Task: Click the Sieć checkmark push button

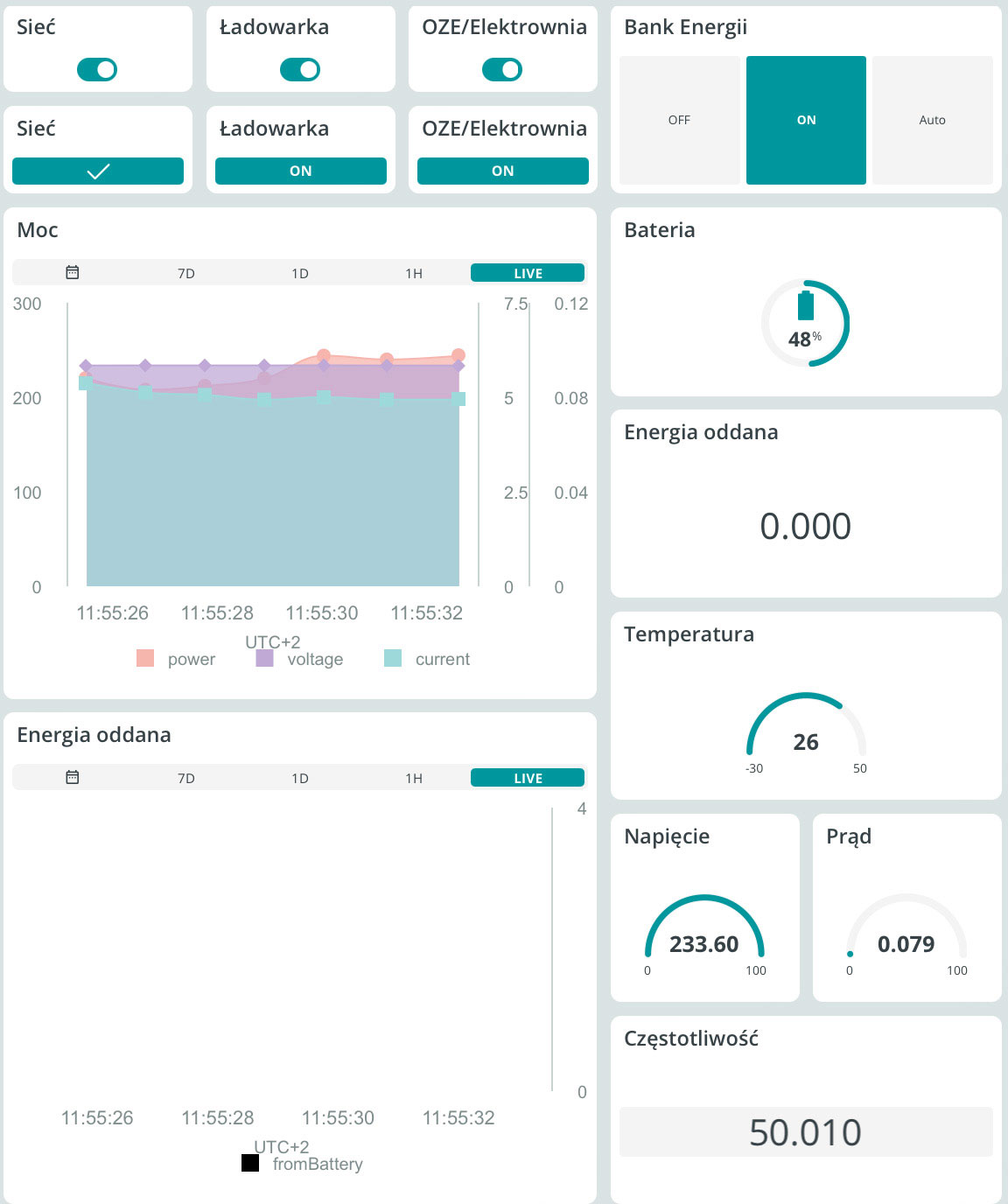Action: 98,171
